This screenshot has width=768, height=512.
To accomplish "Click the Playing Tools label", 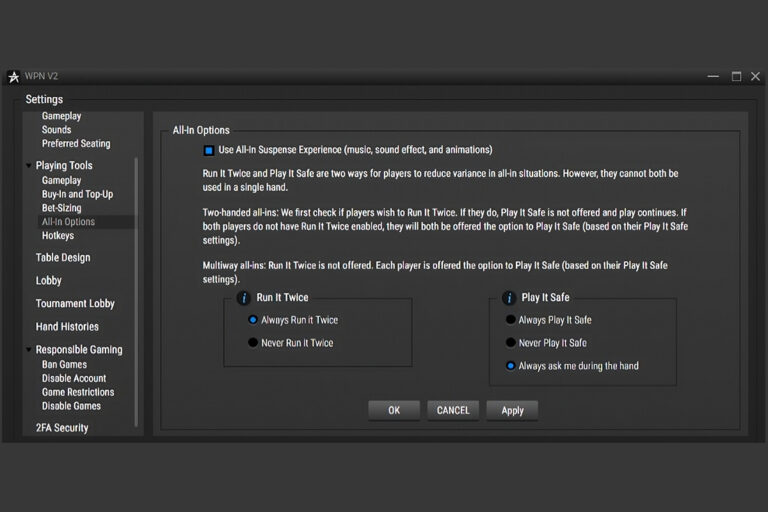I will coord(64,166).
